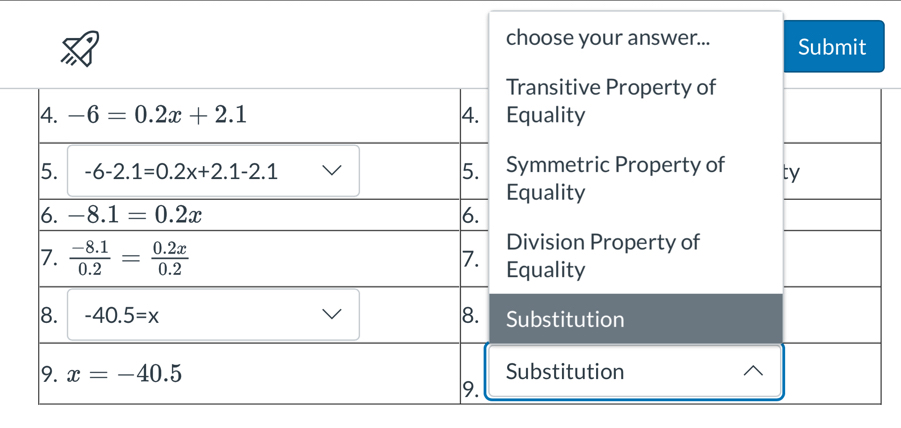Click the -8.1 = 0.2x statement cell
The width and height of the screenshot is (901, 428).
point(136,215)
